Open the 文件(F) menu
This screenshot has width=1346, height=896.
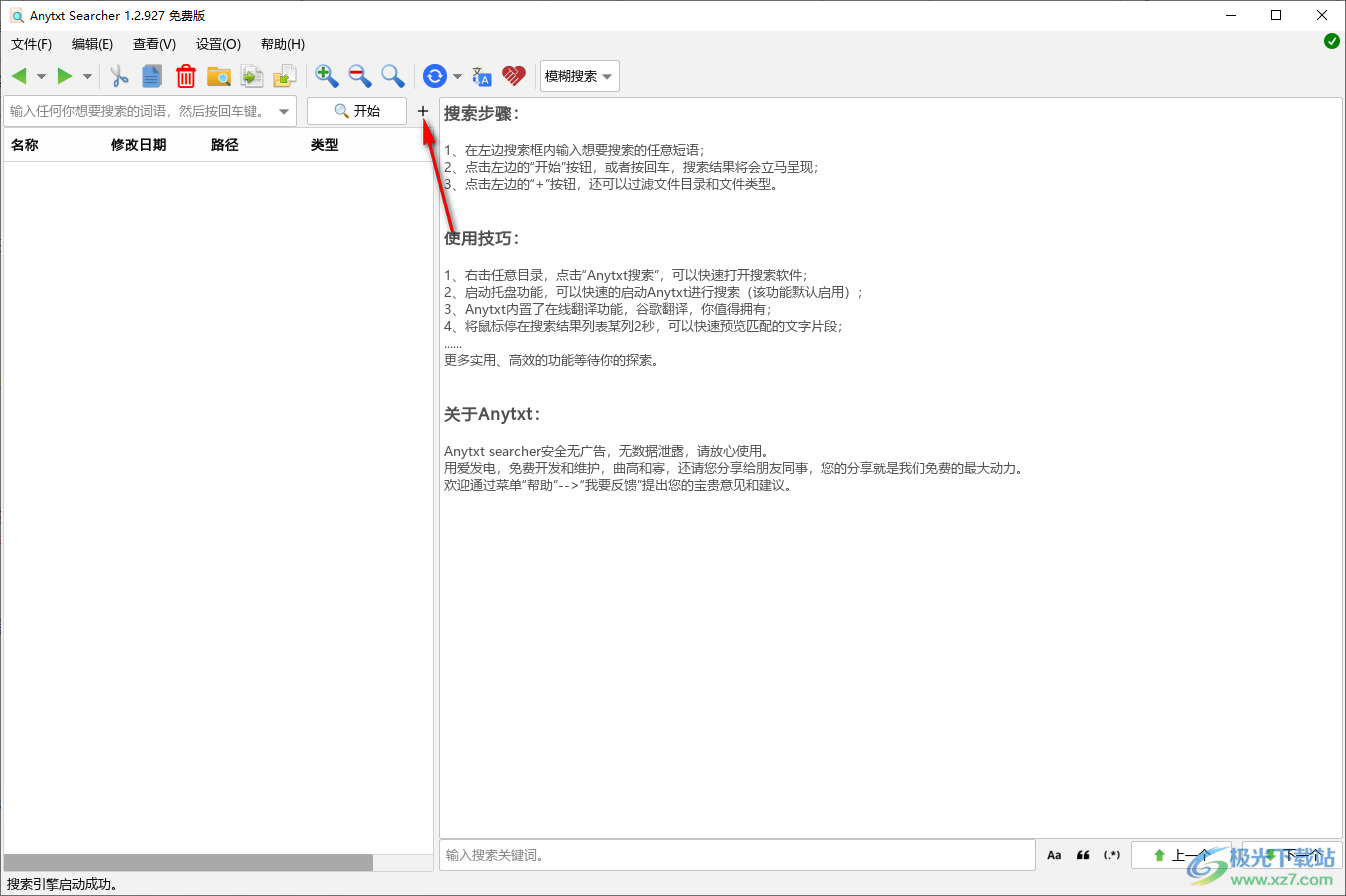pos(31,44)
